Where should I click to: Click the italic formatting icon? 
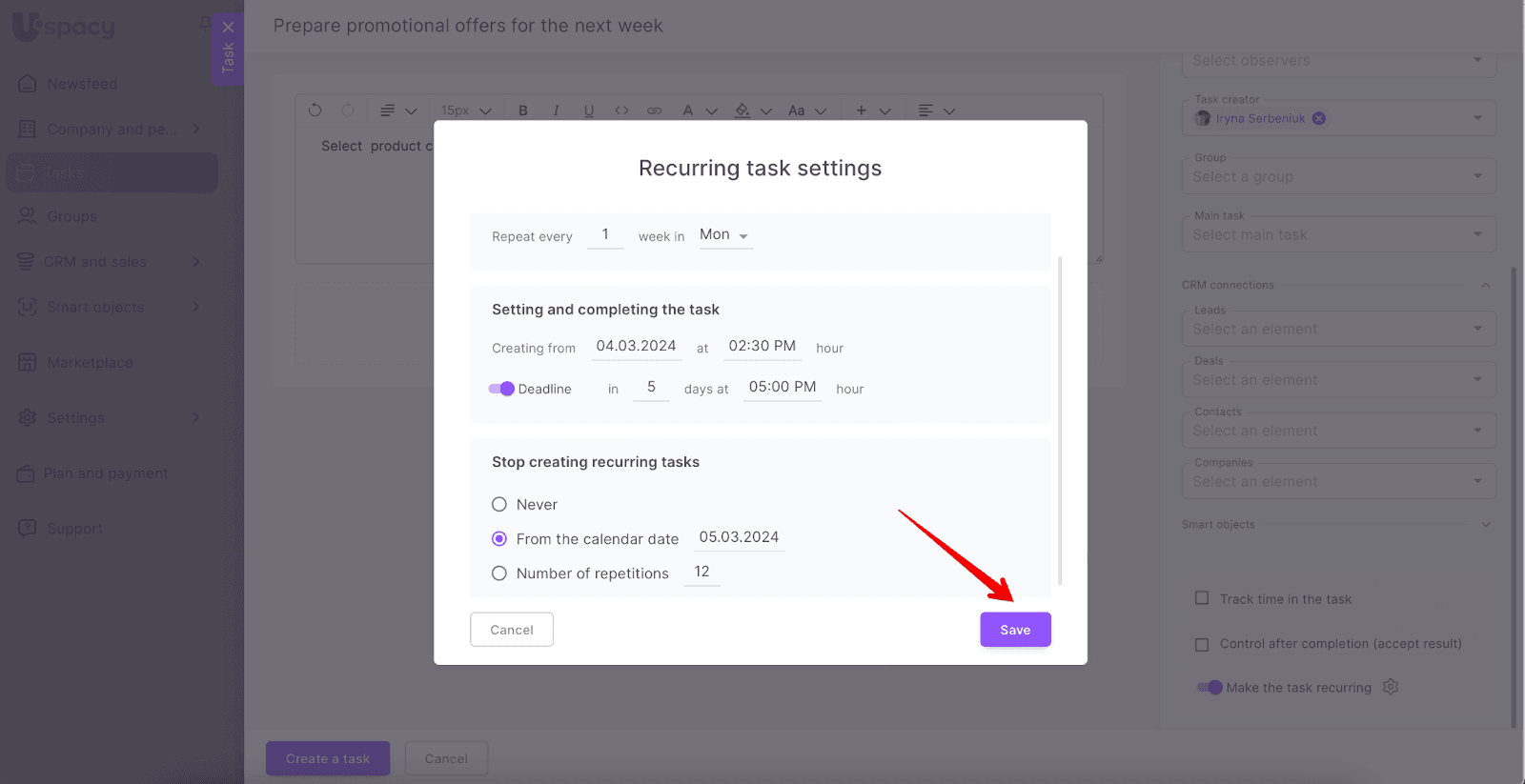pyautogui.click(x=556, y=111)
